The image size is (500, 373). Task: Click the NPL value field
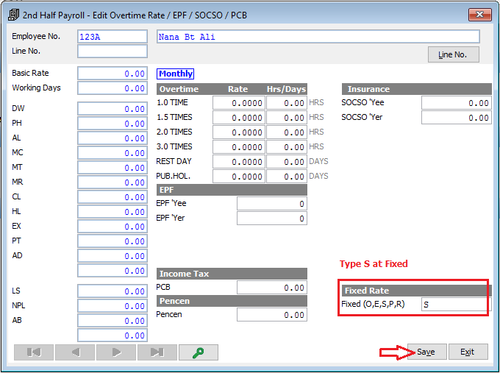coord(112,306)
